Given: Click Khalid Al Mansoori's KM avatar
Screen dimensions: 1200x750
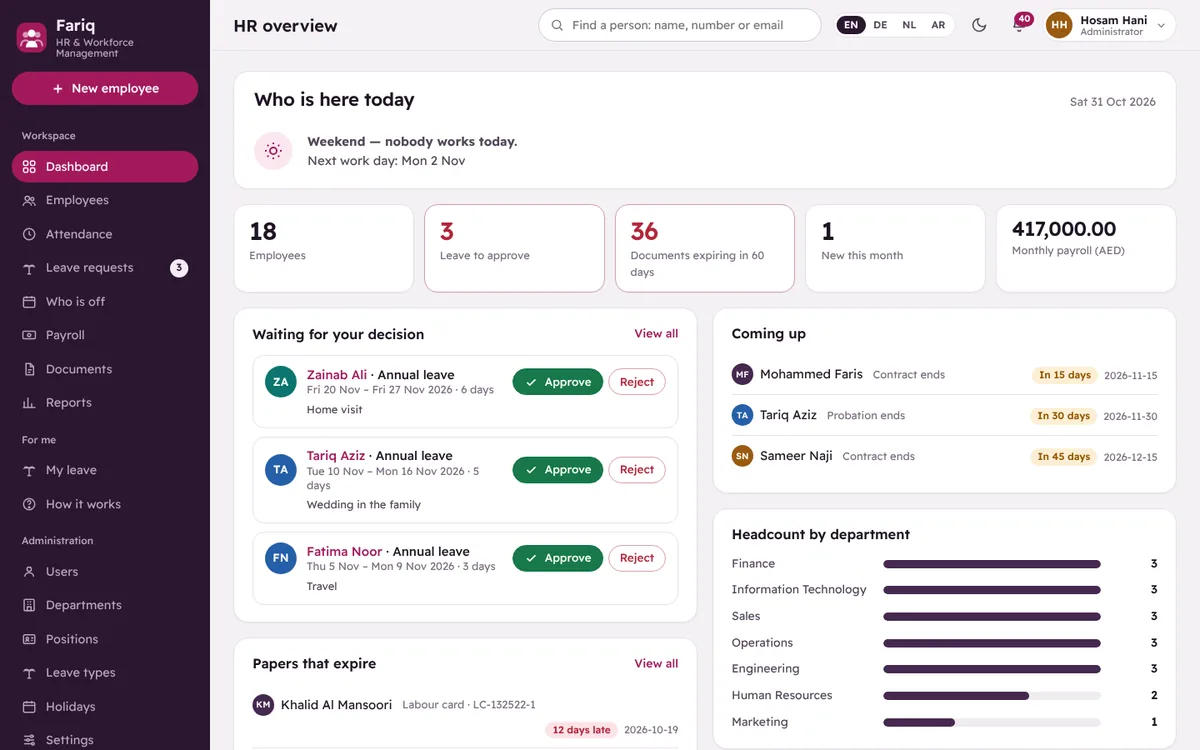Looking at the screenshot, I should click(x=263, y=705).
